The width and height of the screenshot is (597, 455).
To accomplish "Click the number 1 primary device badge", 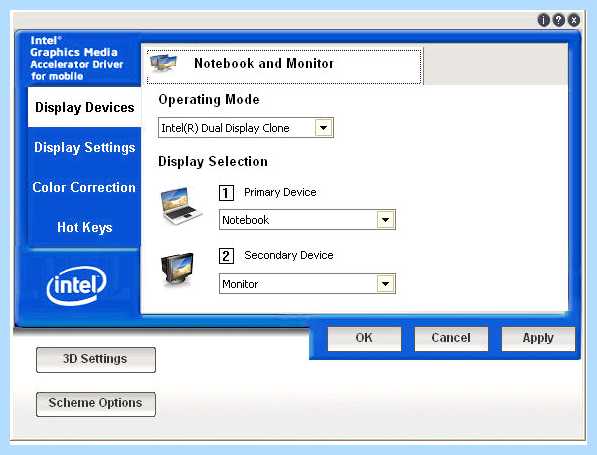I will 226,193.
